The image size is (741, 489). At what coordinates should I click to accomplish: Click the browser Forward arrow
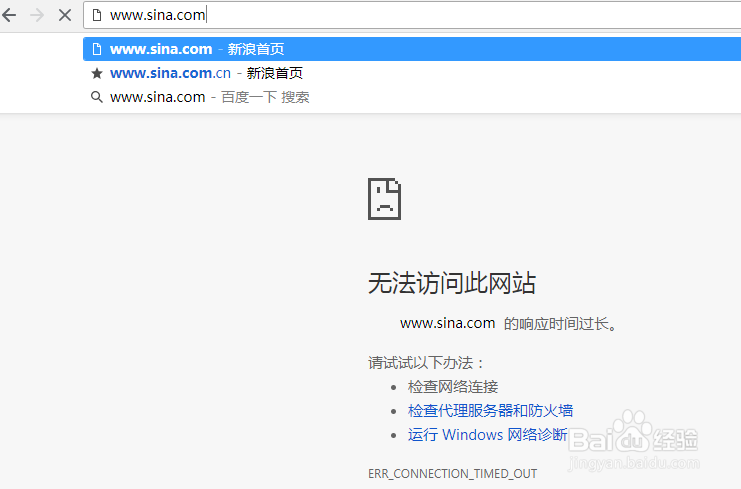coord(37,15)
